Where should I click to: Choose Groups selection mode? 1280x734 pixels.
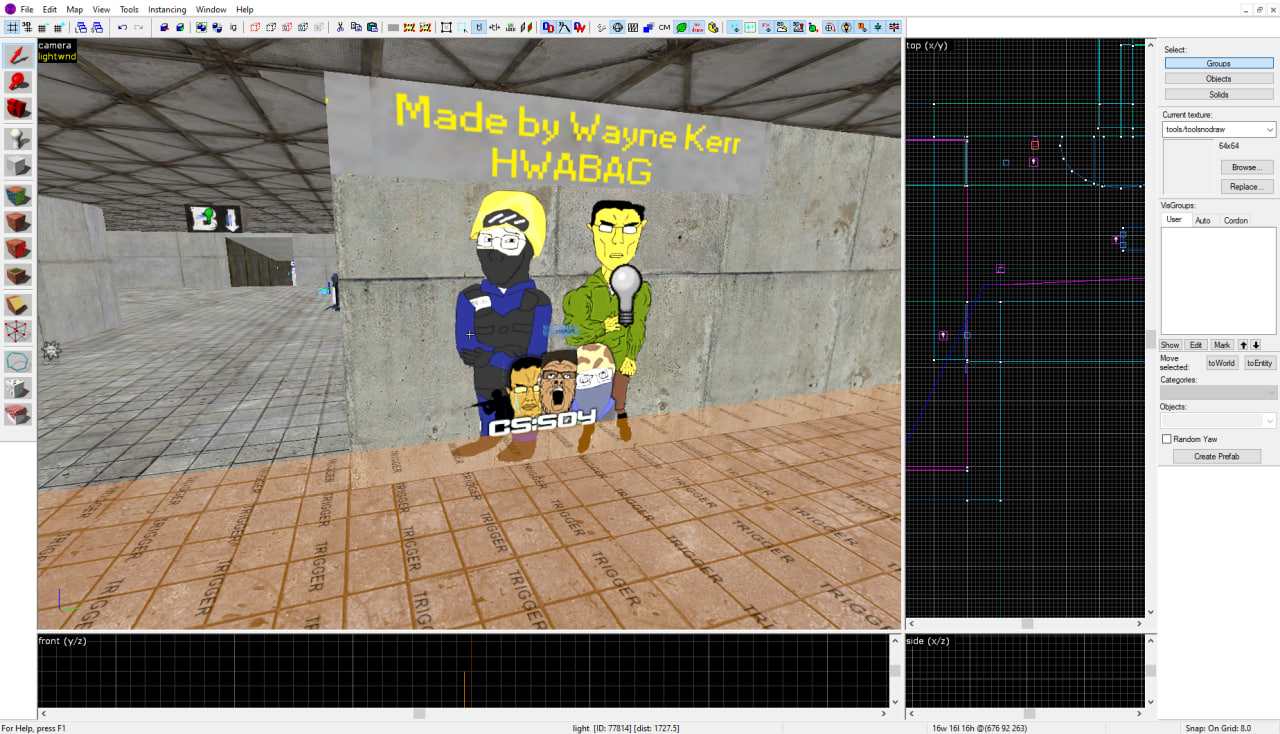[x=1218, y=63]
